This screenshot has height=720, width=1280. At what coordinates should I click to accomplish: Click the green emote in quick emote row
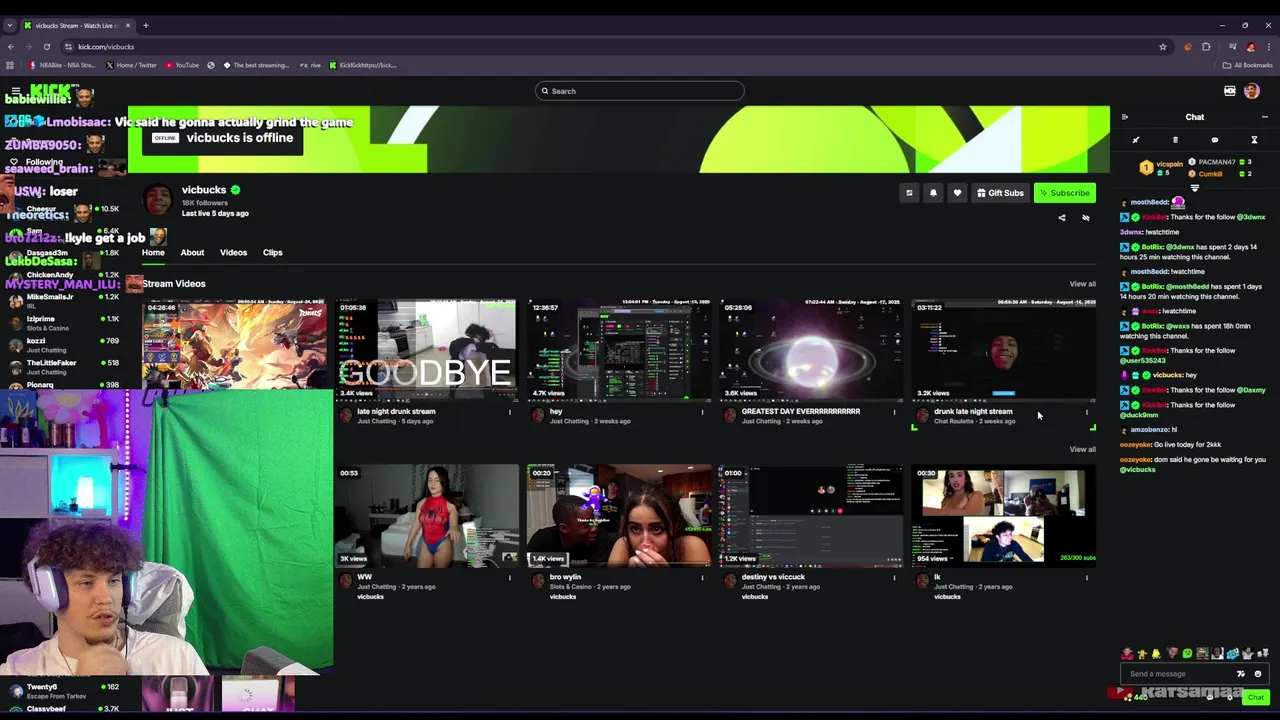tap(1187, 654)
